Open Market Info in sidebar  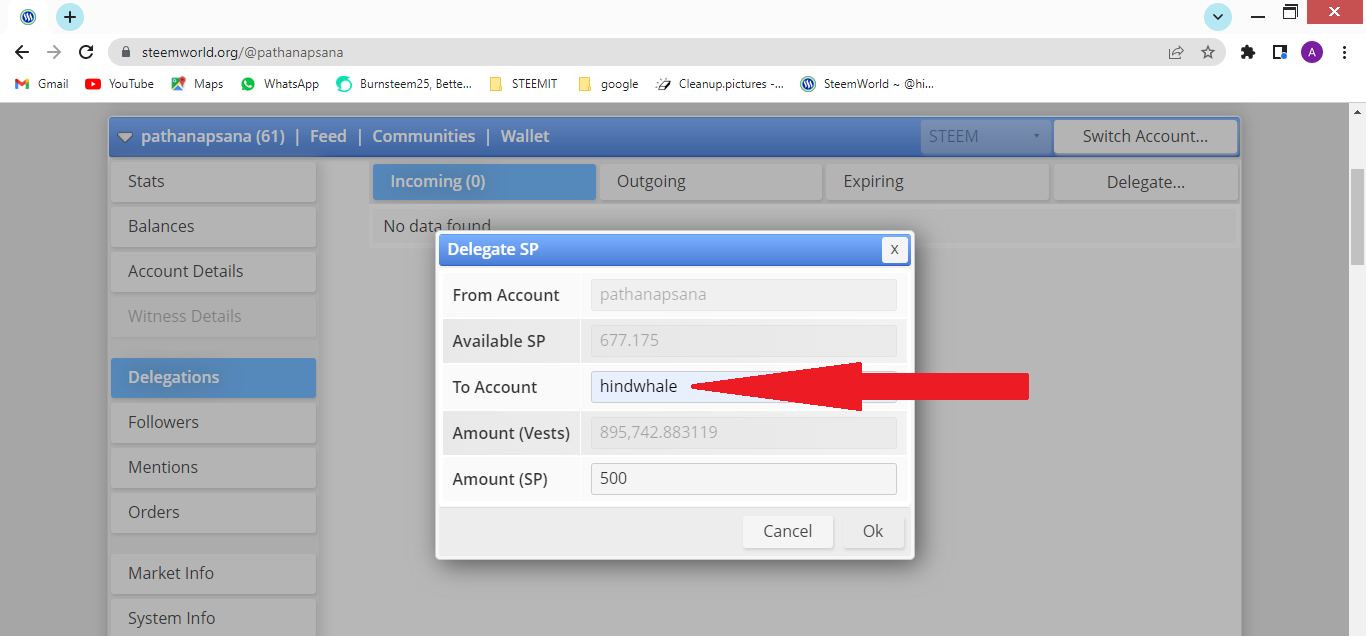click(x=213, y=573)
